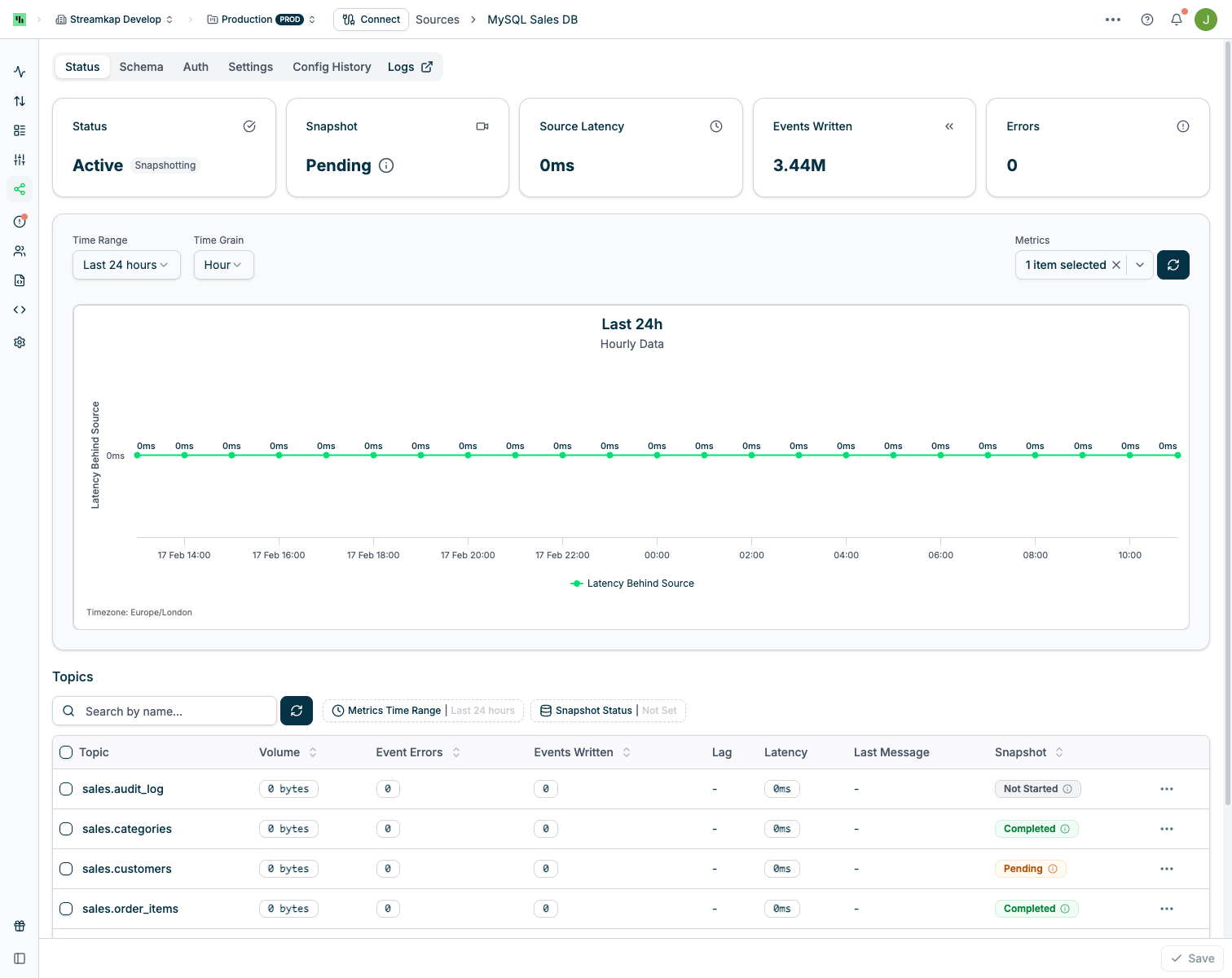Image resolution: width=1232 pixels, height=978 pixels.
Task: Open Logs in a new window
Action: pos(410,67)
